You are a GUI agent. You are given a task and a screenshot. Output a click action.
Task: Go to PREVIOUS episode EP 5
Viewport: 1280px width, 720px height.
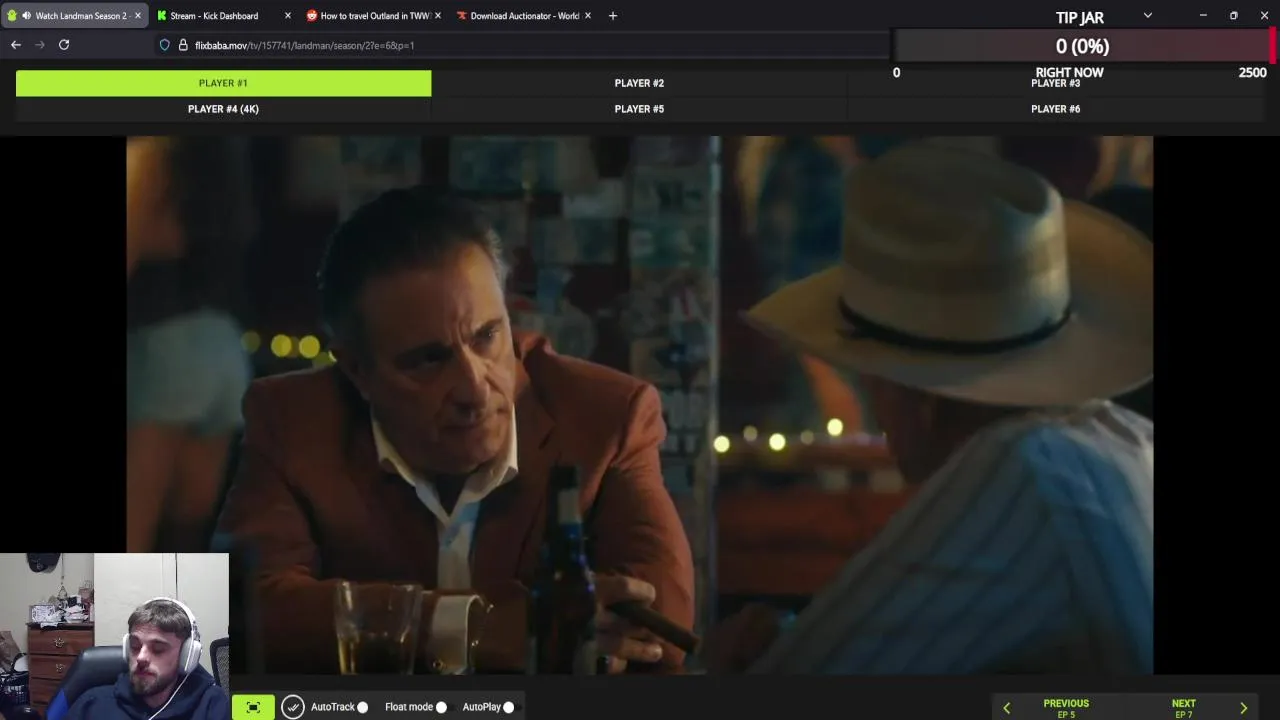coord(1066,707)
